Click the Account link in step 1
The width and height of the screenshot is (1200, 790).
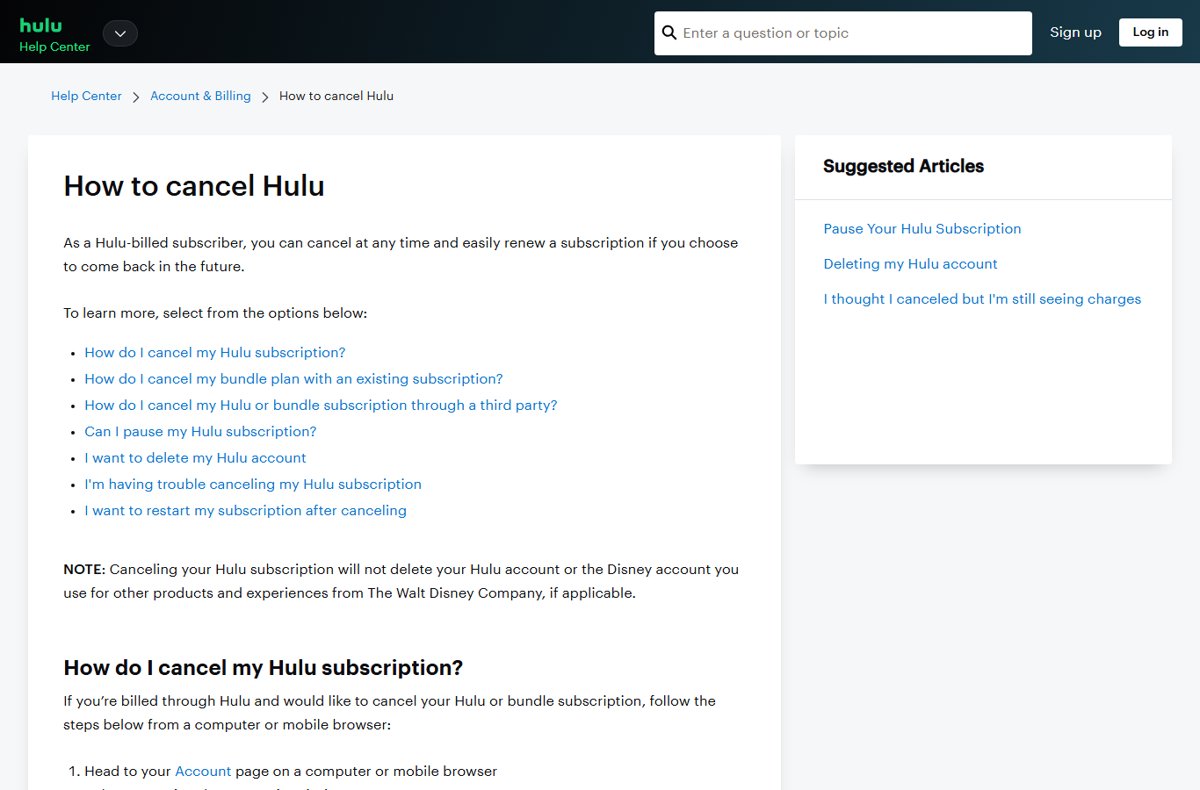(203, 771)
